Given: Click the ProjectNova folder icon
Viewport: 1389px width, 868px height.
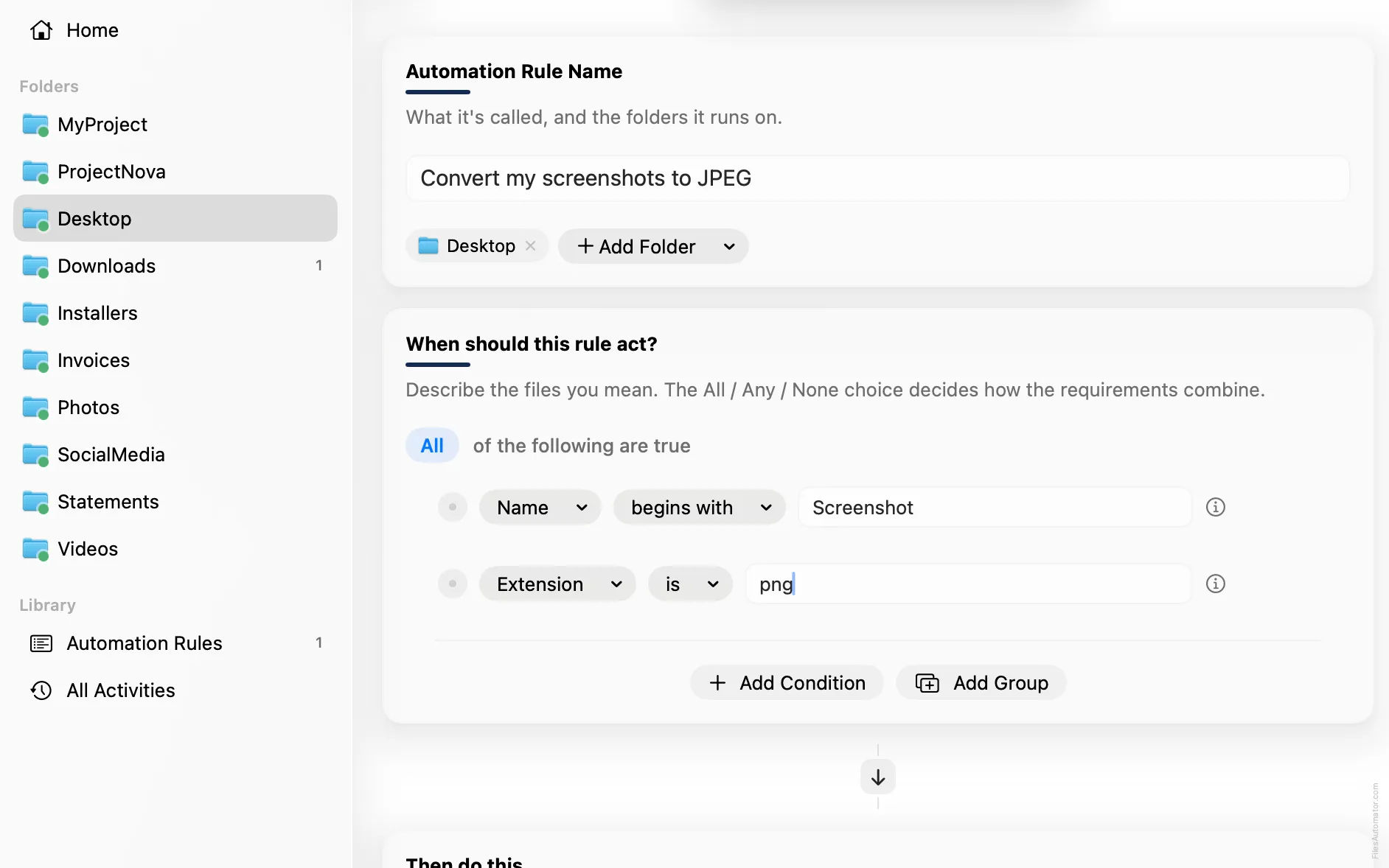Looking at the screenshot, I should point(35,172).
